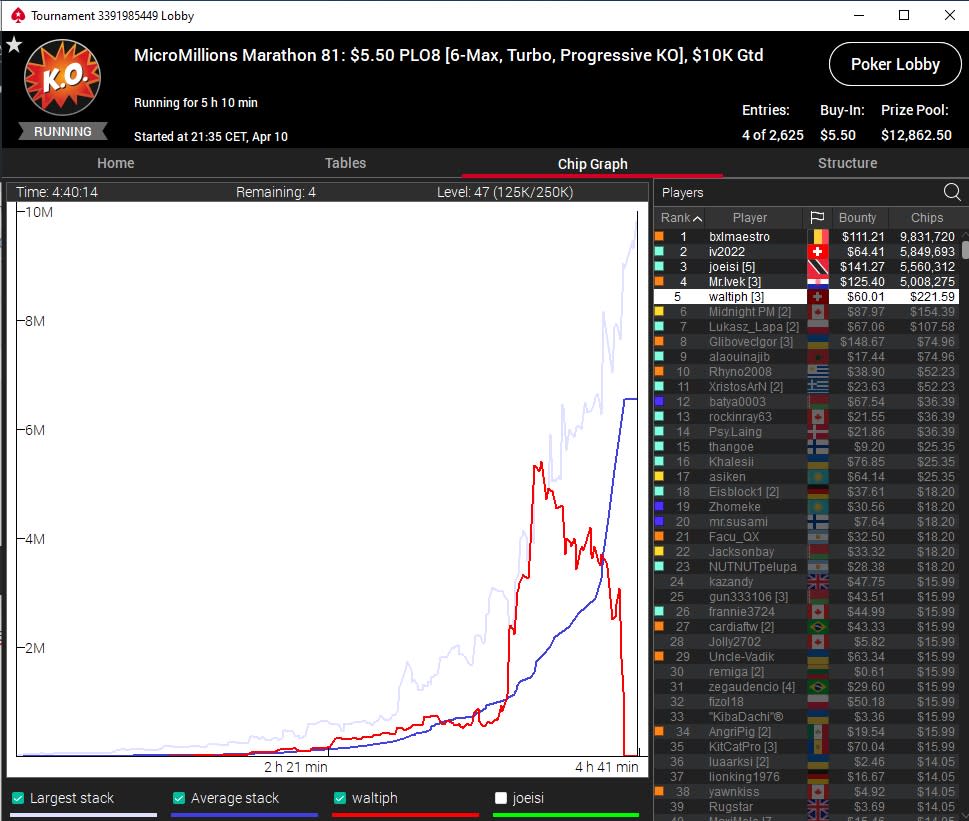Select player row Midnight PM [2]

[x=806, y=312]
